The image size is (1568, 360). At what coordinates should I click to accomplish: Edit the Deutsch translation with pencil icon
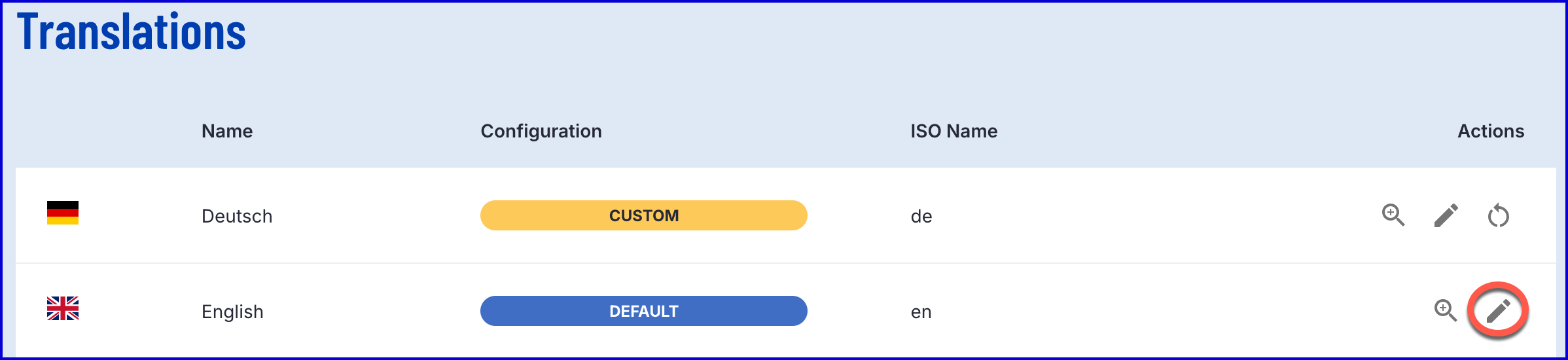[x=1446, y=215]
